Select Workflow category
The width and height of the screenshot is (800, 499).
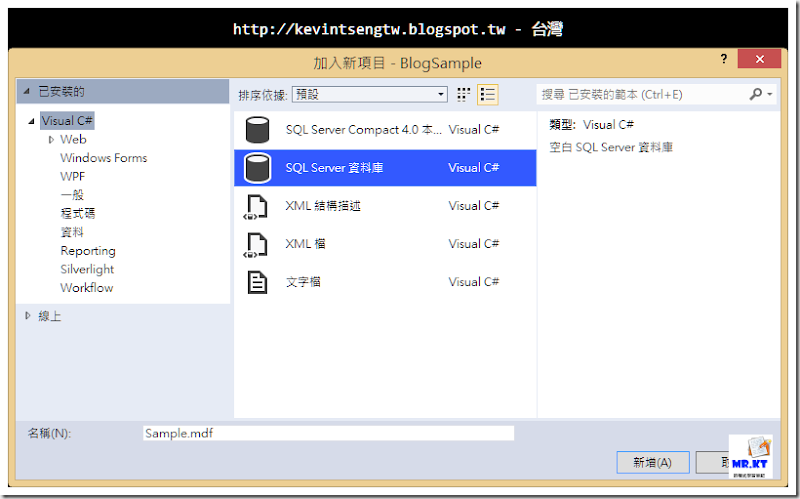point(87,288)
